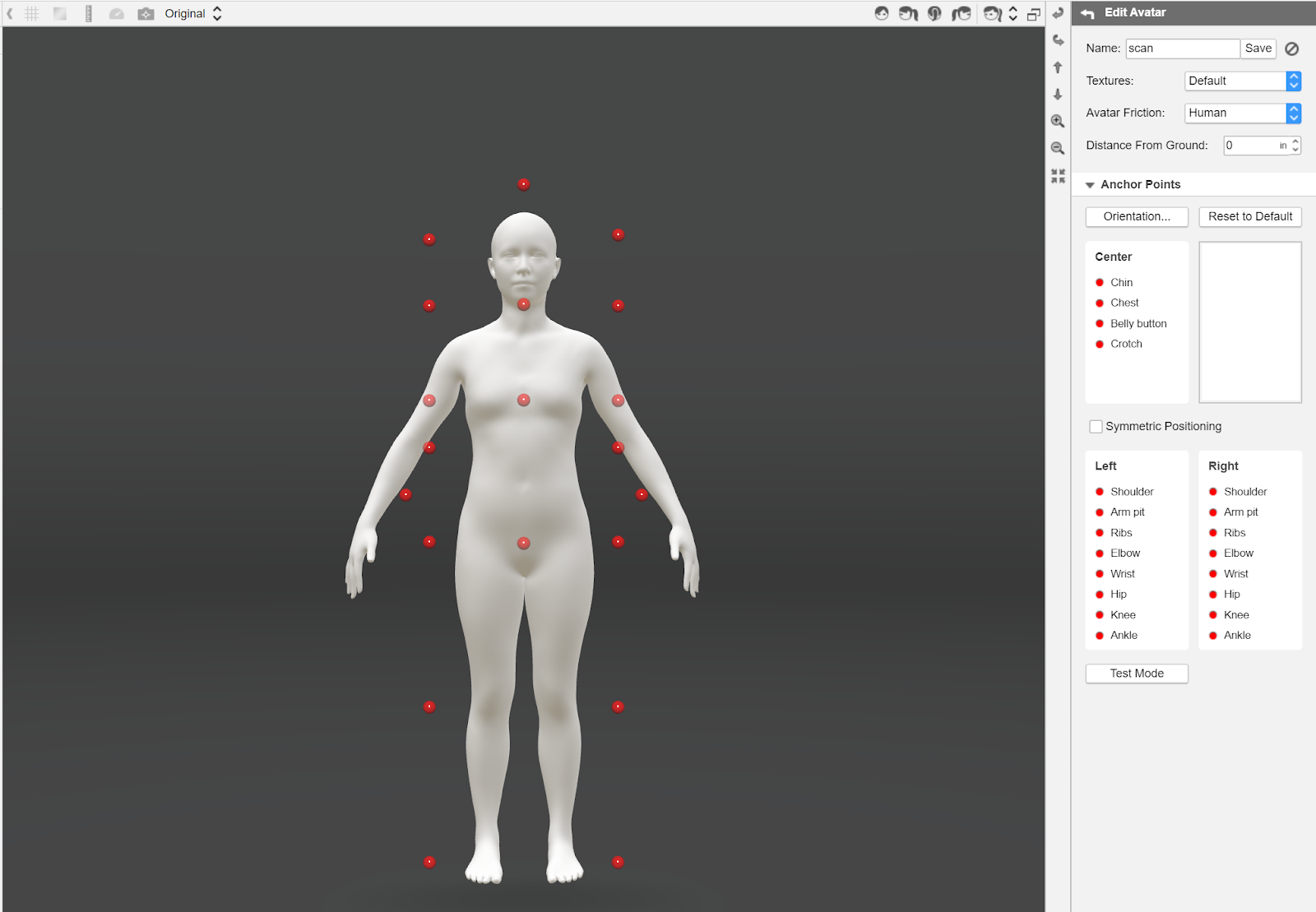The image size is (1316, 912).
Task: Select Shoulder in the Left list
Action: pos(1132,492)
